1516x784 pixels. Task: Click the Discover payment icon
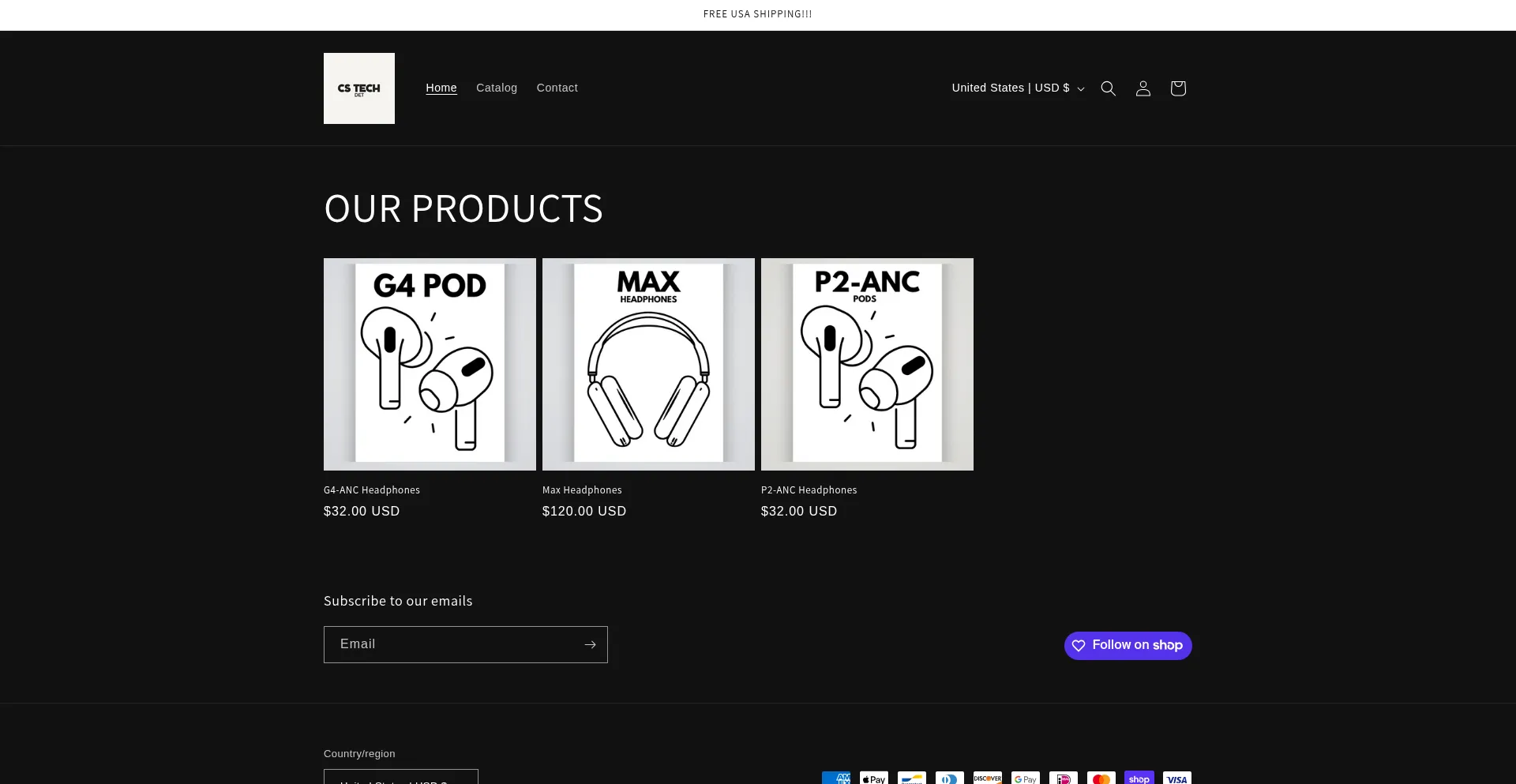(988, 778)
